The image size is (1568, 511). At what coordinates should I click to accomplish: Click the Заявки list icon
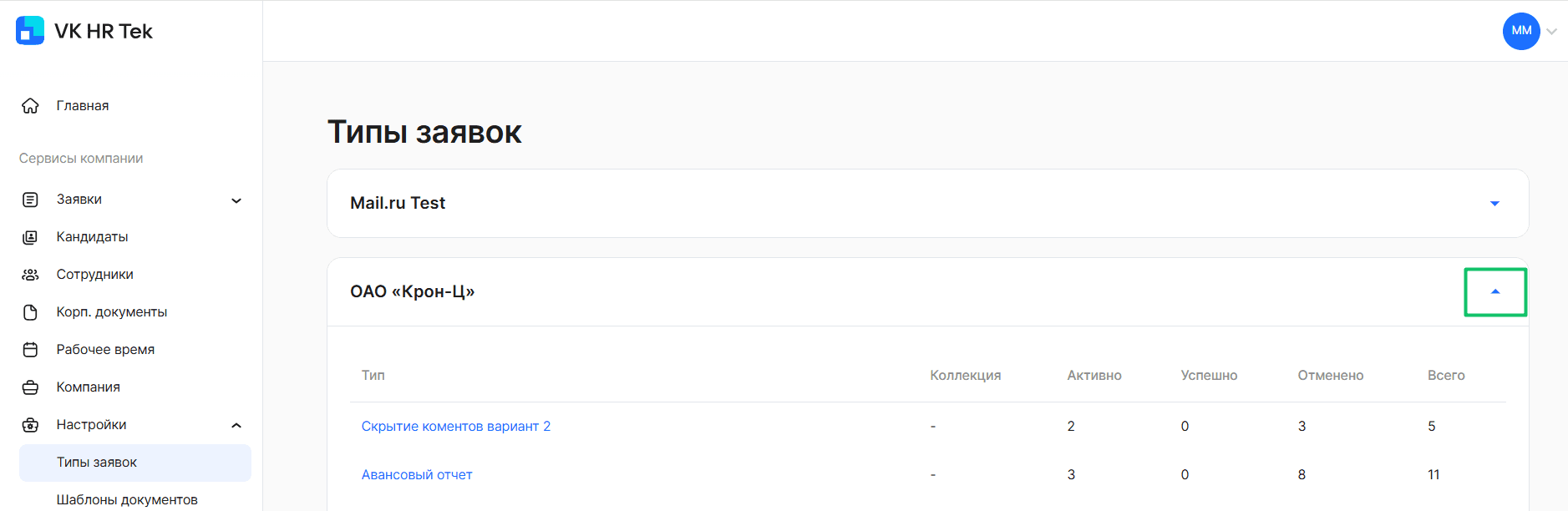pos(30,200)
